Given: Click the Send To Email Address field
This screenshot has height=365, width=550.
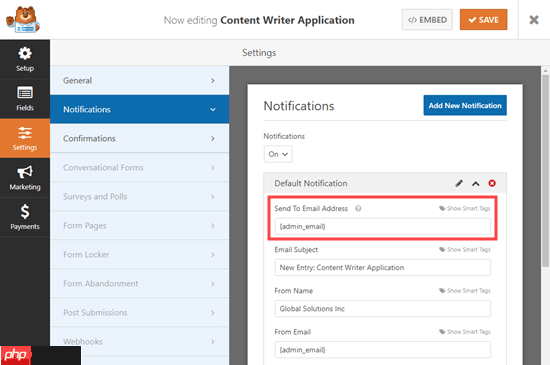Looking at the screenshot, I should click(383, 227).
